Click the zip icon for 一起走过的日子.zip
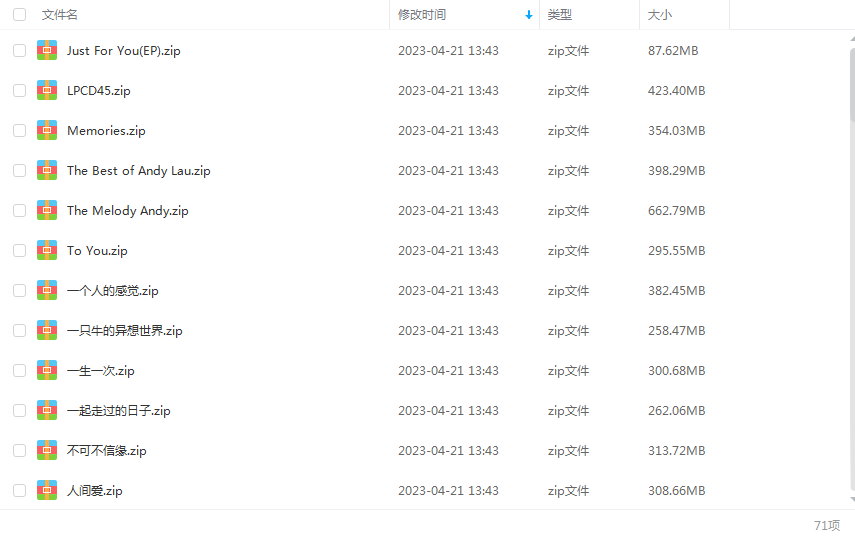855x541 pixels. 47,410
